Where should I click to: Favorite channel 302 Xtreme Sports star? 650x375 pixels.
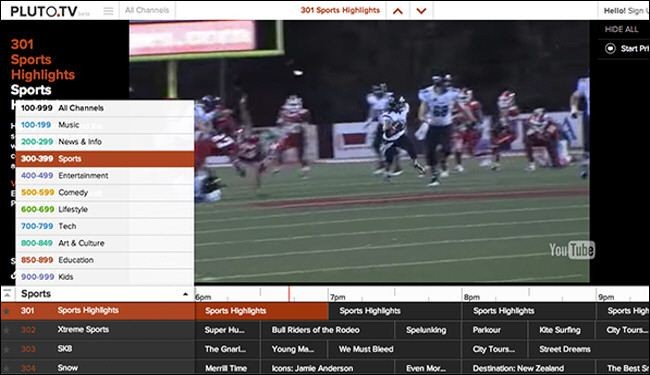point(6,330)
